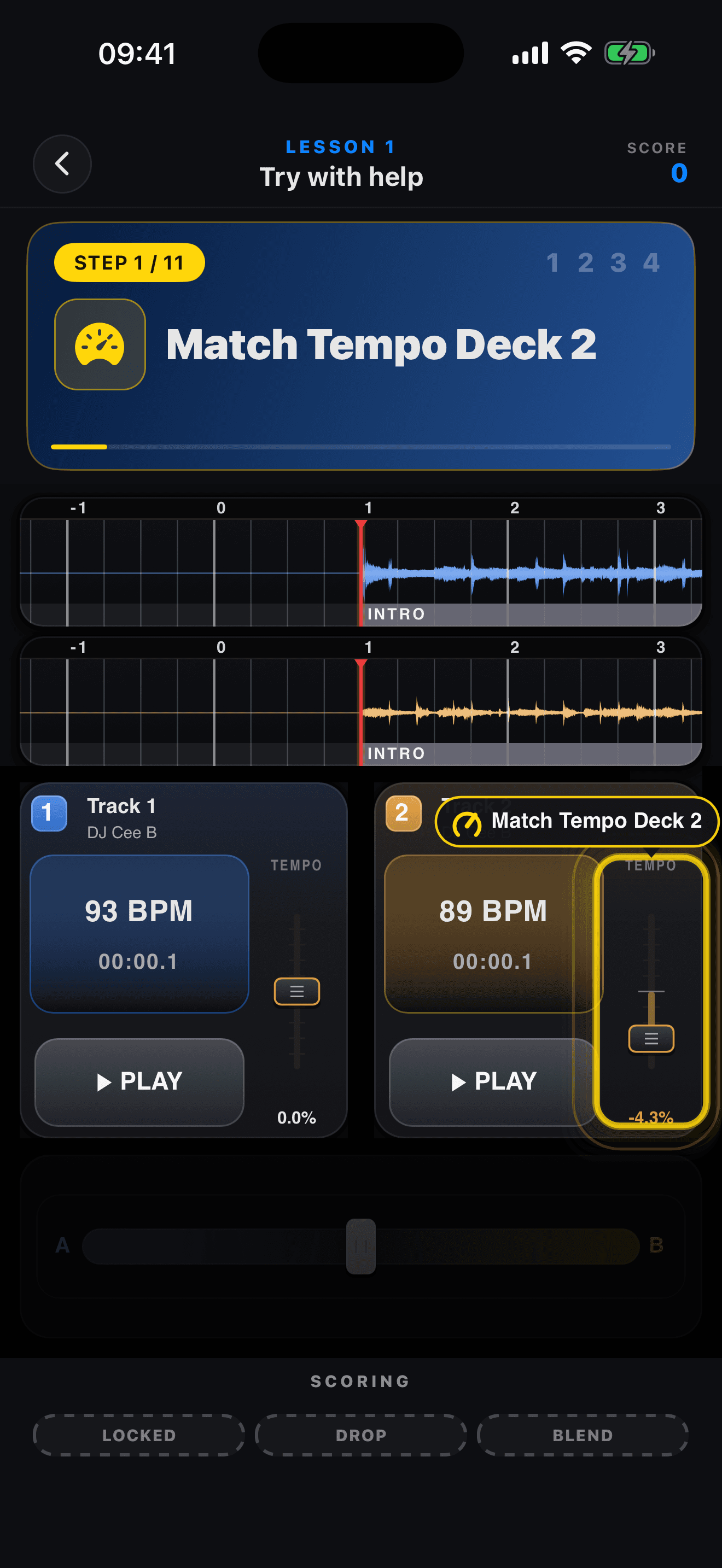This screenshot has height=1568, width=722.
Task: Play Track 1 on Deck 1
Action: [x=139, y=1081]
